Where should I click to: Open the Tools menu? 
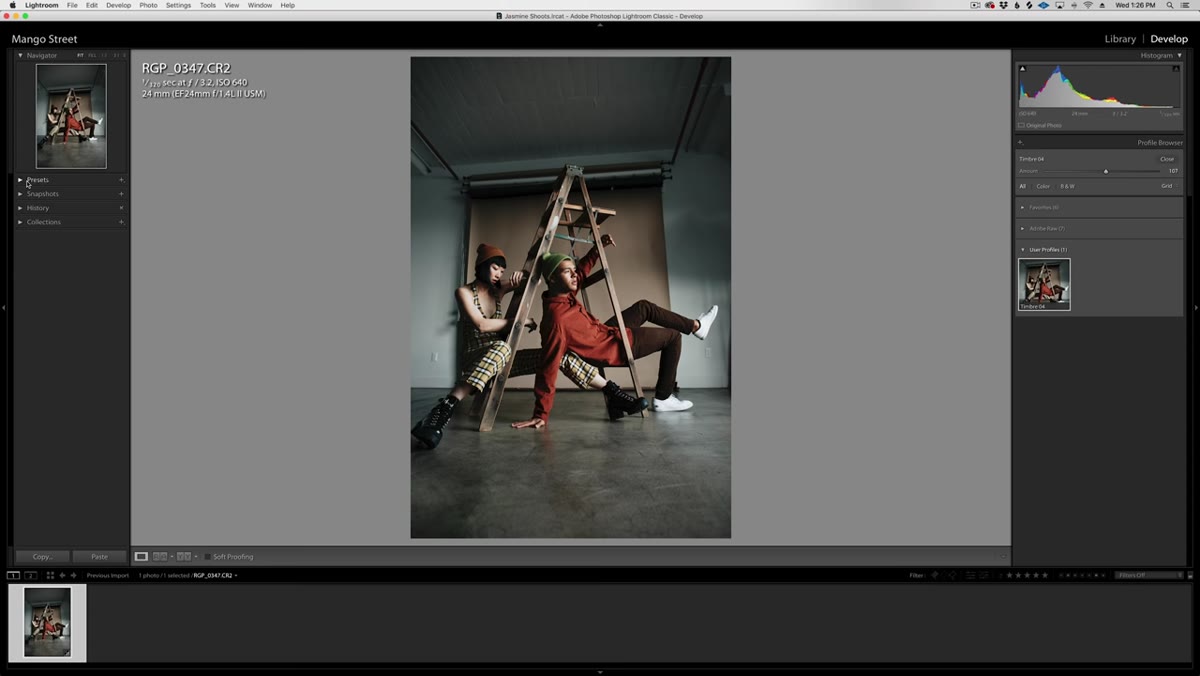coord(207,5)
